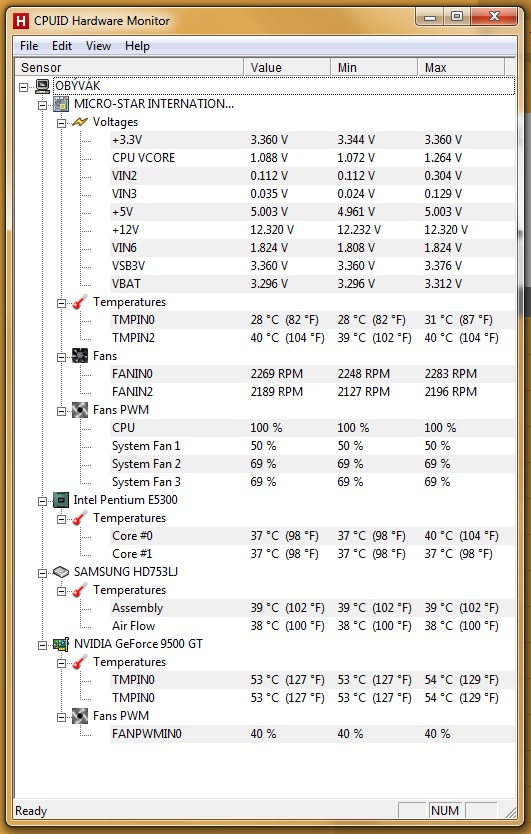Collapse Temperatures under NVIDIA GeForce 9500 GT

tap(62, 663)
